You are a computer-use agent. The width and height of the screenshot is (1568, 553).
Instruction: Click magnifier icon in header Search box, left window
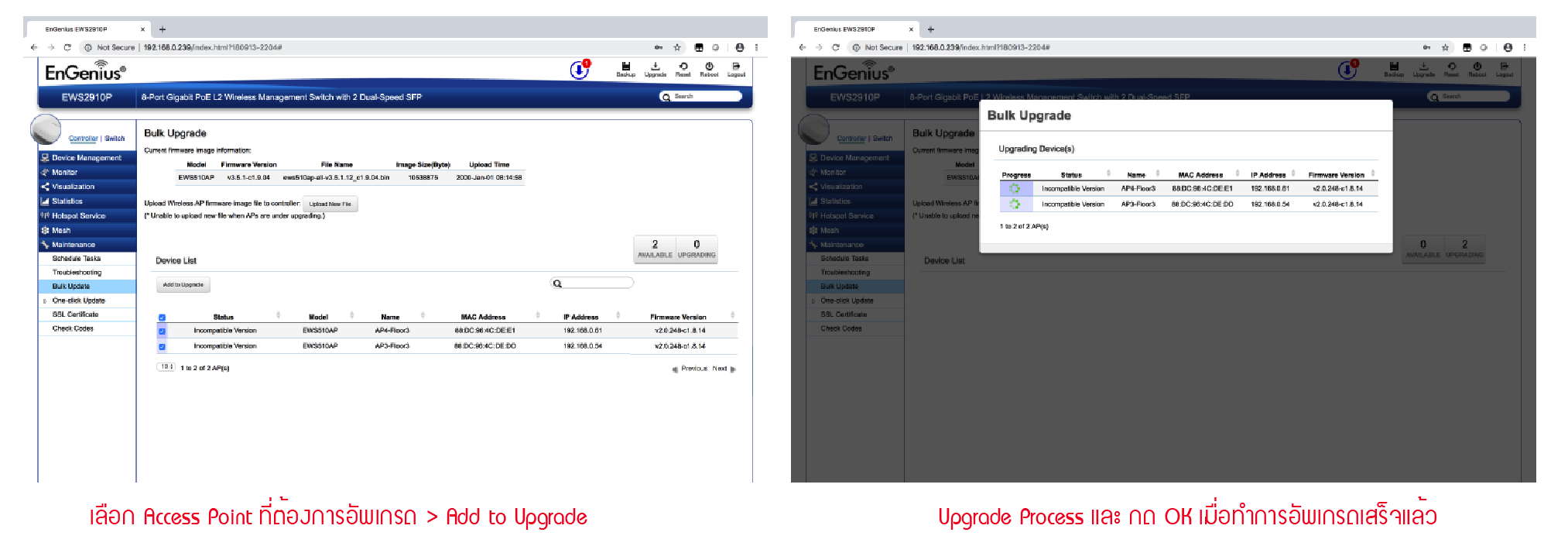pos(666,97)
